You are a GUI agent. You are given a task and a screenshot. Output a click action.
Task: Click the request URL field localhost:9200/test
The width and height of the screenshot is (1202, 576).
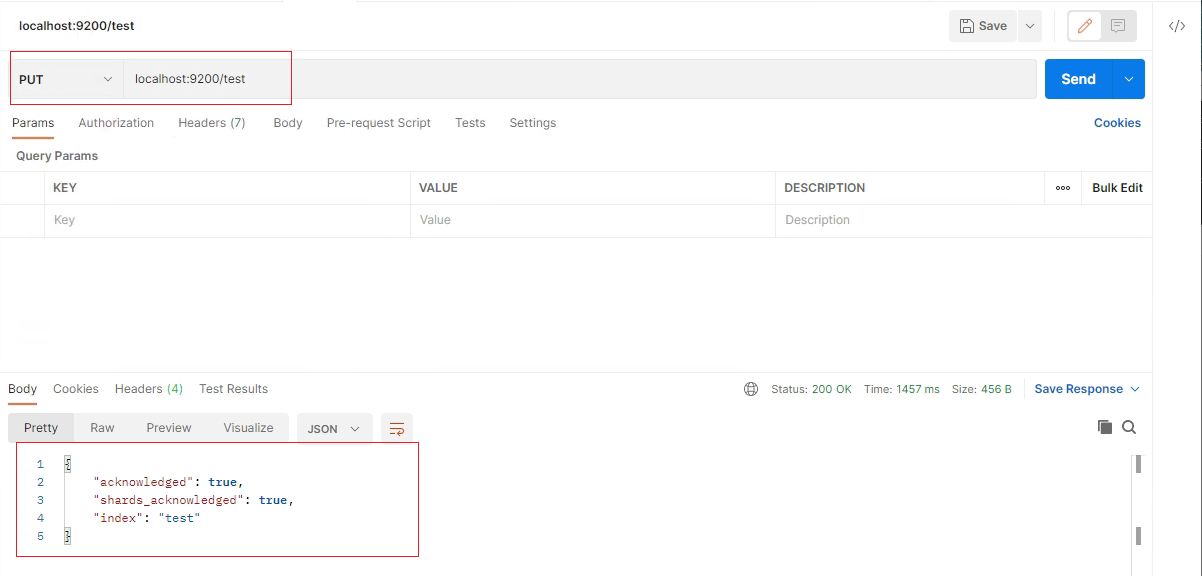coord(580,79)
